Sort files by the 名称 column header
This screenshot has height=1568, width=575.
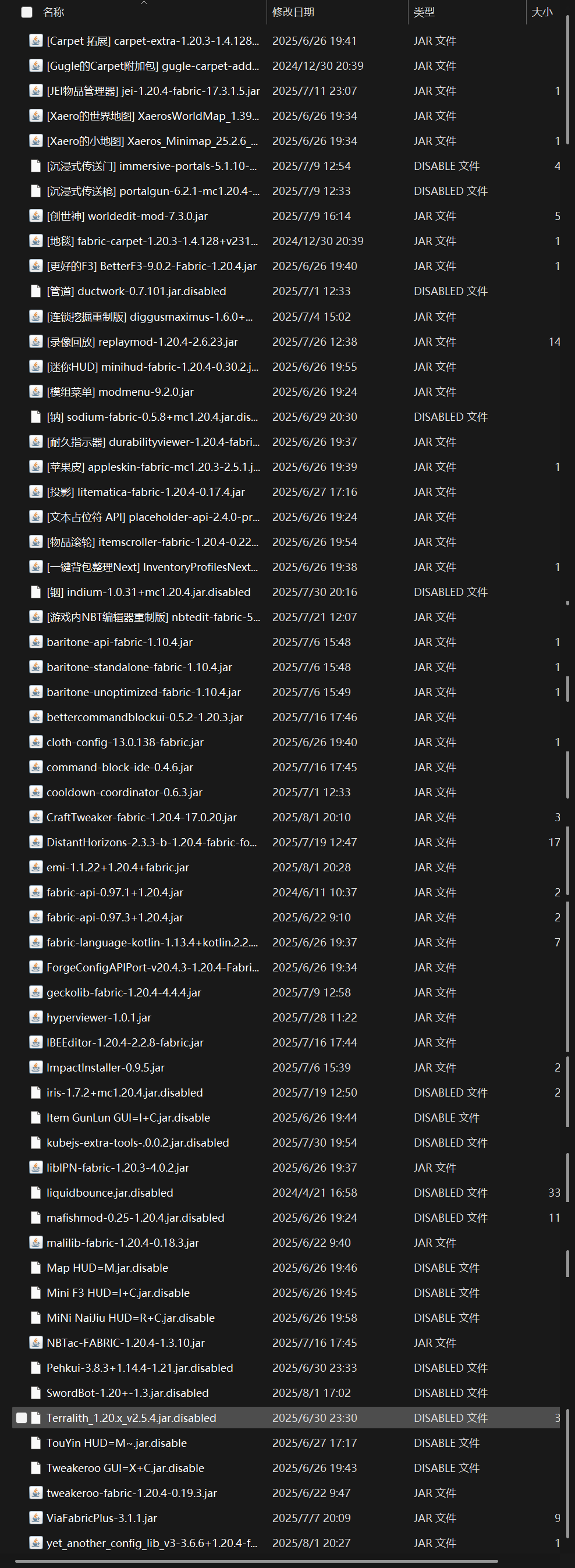[x=54, y=12]
